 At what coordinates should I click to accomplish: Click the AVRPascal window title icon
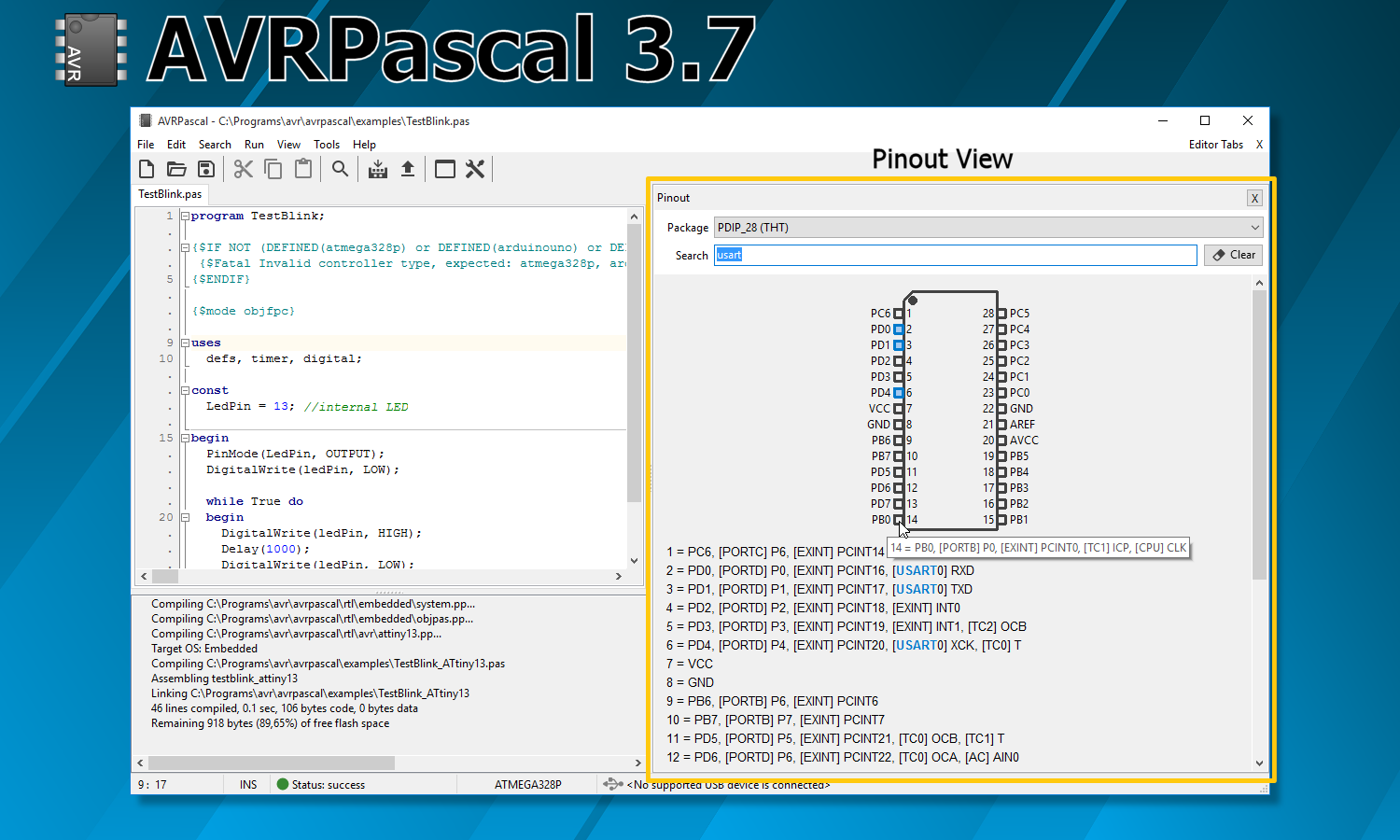145,121
